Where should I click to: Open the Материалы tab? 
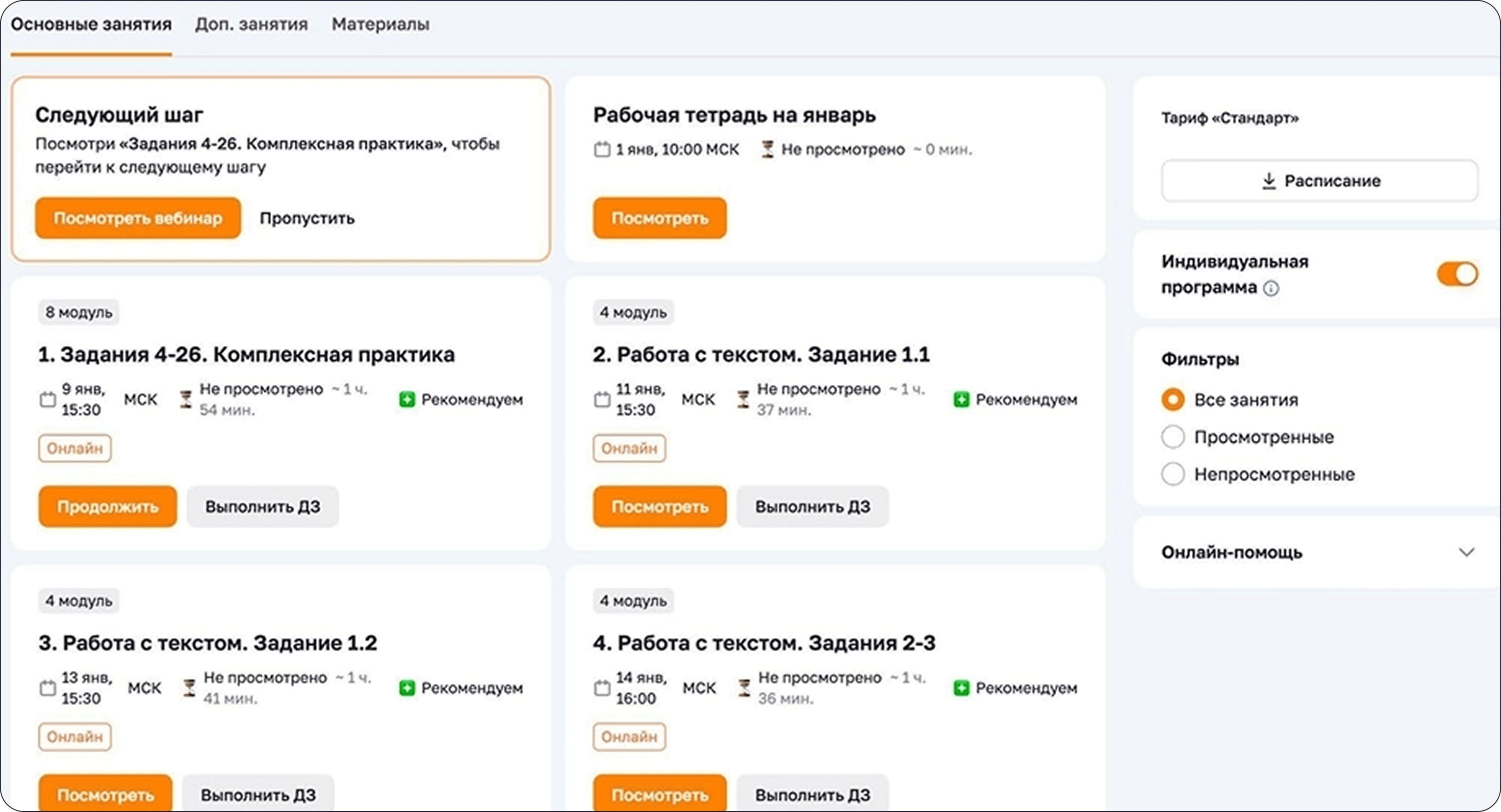point(380,25)
